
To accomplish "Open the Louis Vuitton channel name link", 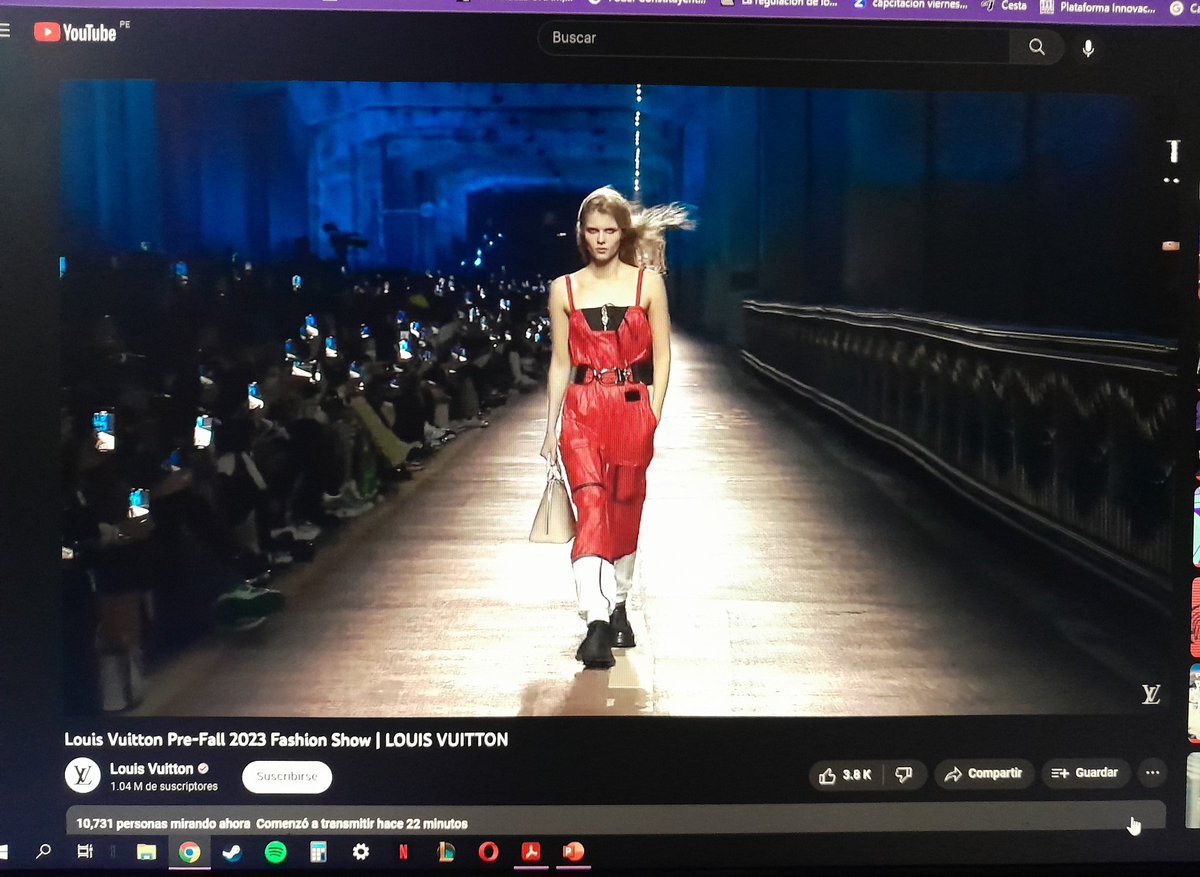I will (x=152, y=768).
